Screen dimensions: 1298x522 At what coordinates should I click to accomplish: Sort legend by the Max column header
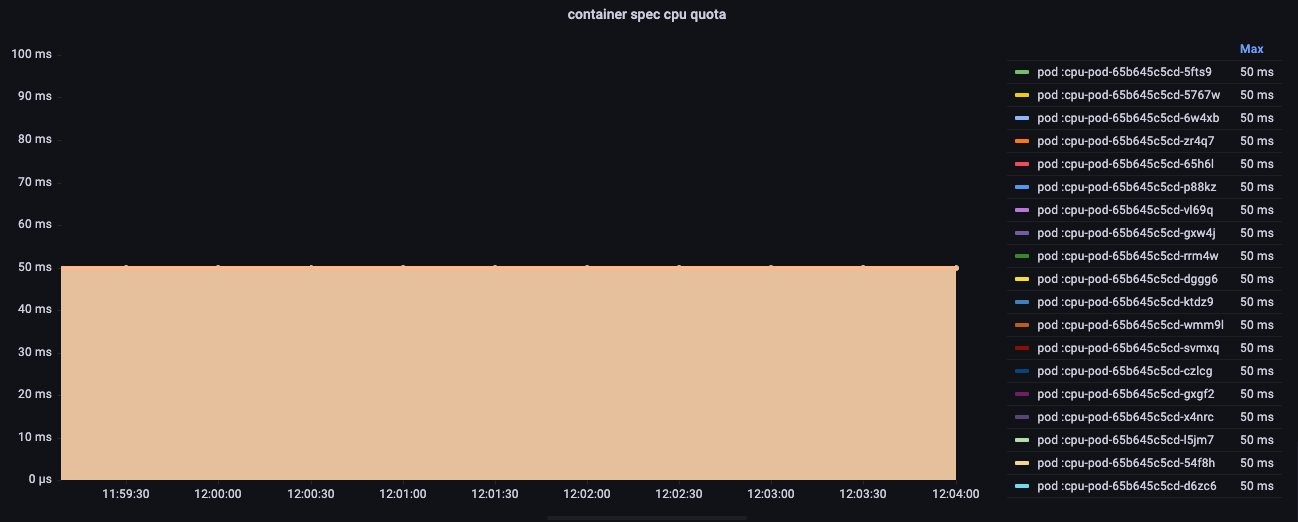(x=1251, y=48)
